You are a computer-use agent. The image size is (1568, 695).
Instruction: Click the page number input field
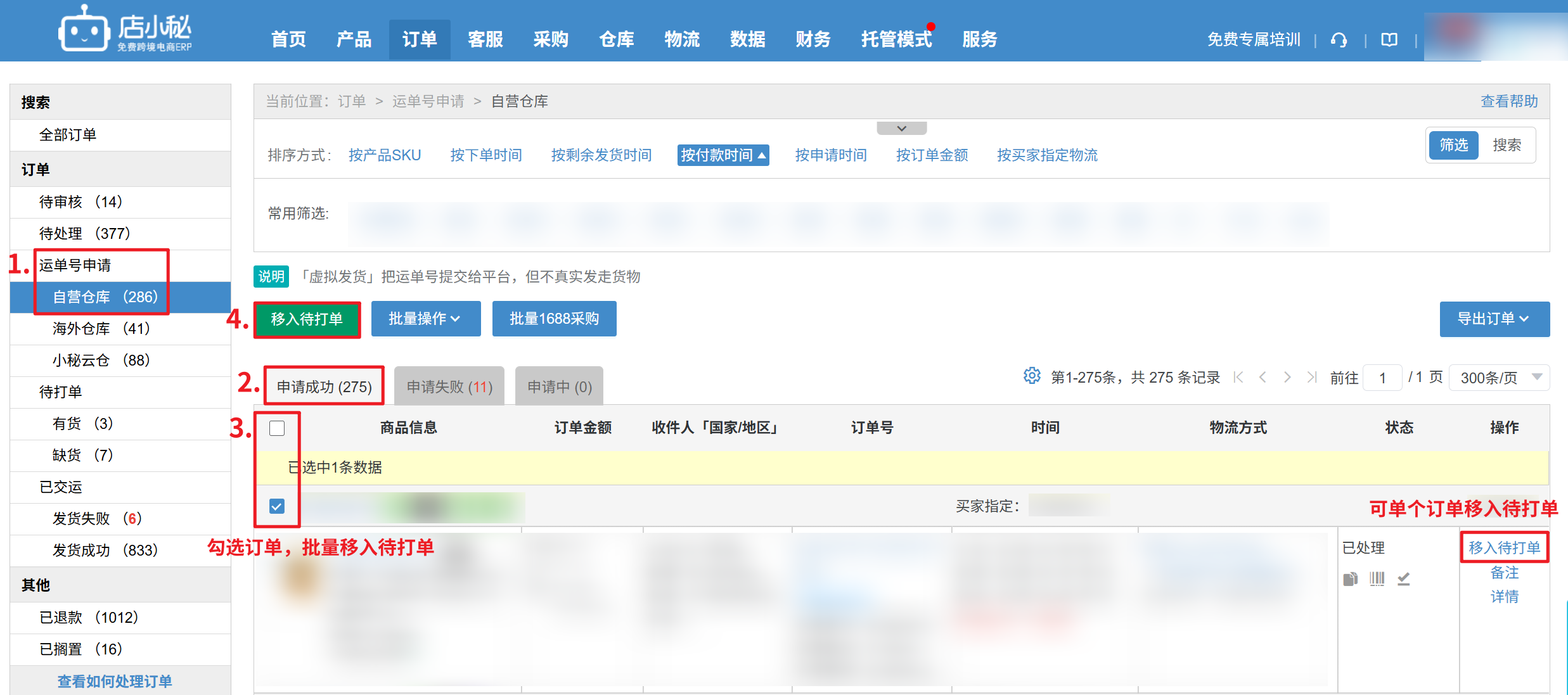click(x=1382, y=378)
